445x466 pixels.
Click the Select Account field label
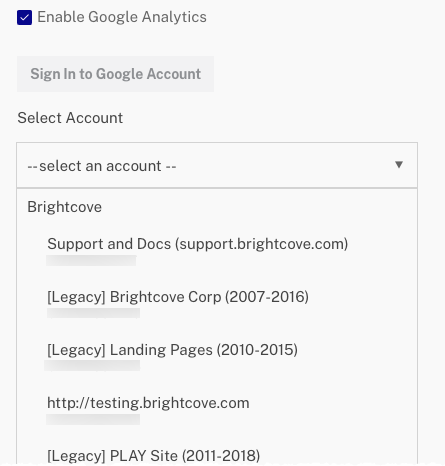click(70, 118)
